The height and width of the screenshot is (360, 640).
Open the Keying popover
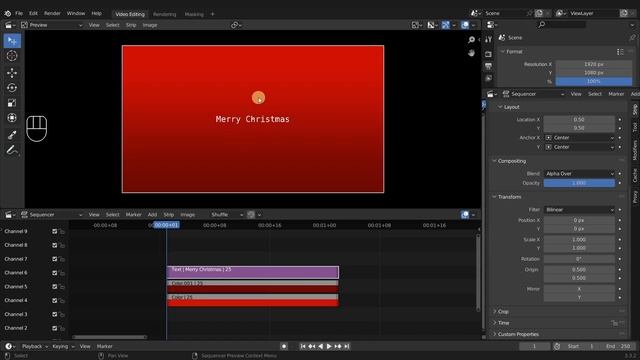[63, 346]
